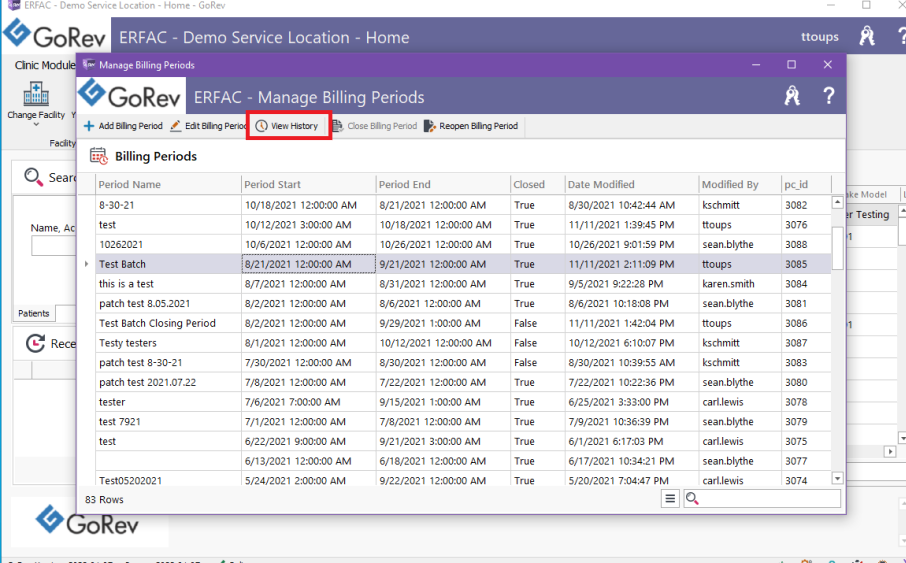The height and width of the screenshot is (563, 906).
Task: Click Billing Periods calendar icon
Action: click(99, 156)
